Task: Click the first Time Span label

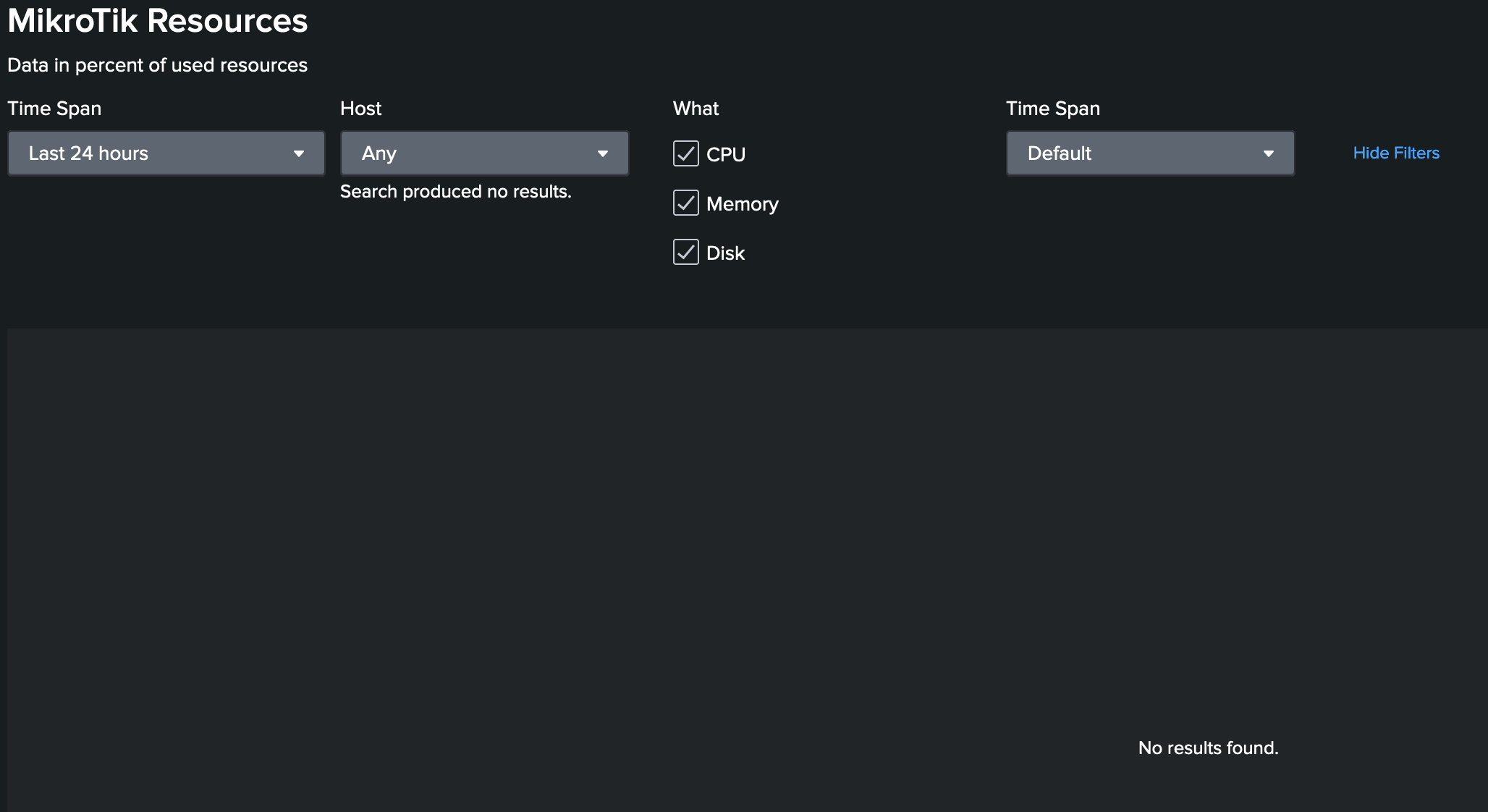Action: point(54,108)
